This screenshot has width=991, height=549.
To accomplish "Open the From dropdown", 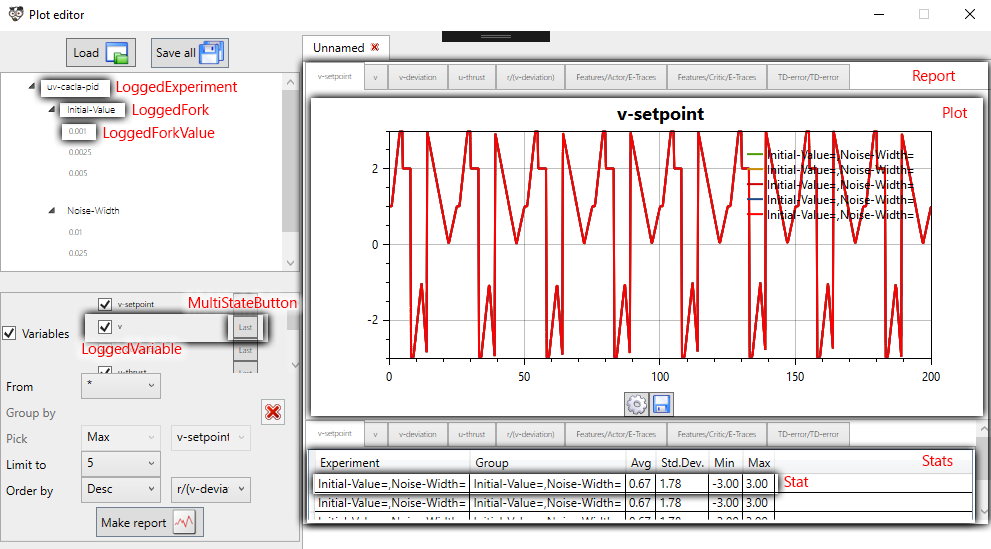I will coord(121,386).
